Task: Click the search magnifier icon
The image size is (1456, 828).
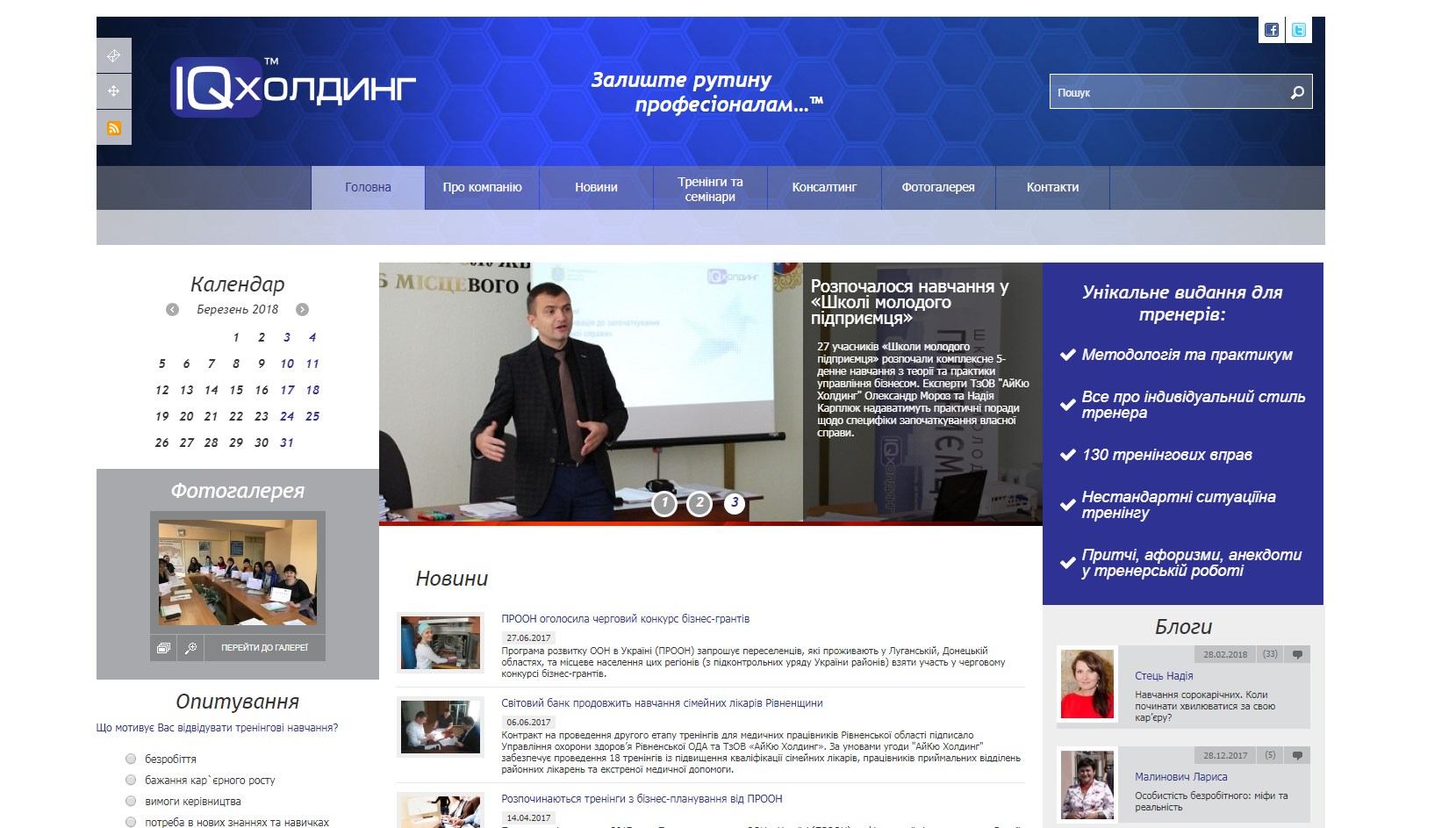Action: (x=1297, y=92)
